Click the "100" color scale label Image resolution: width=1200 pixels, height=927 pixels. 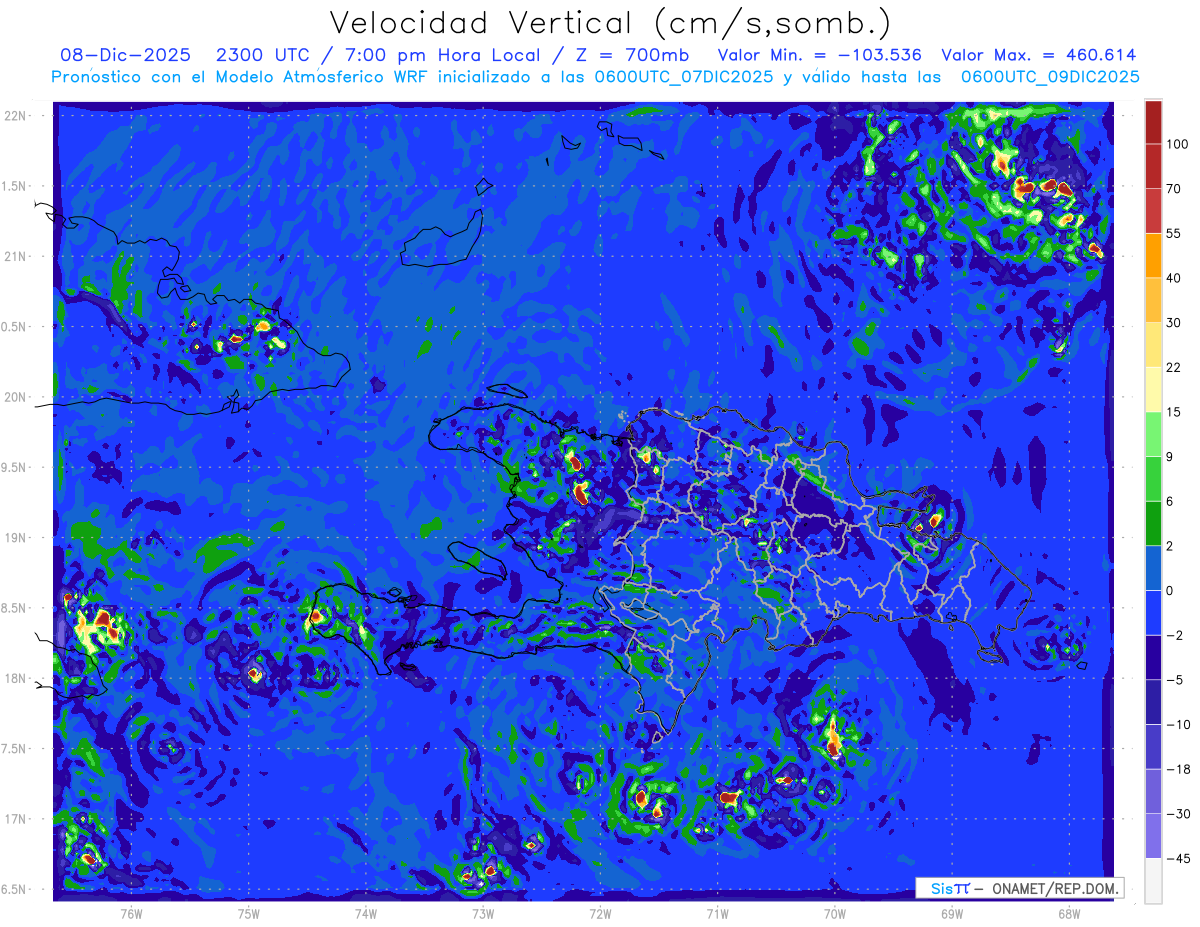[1177, 144]
